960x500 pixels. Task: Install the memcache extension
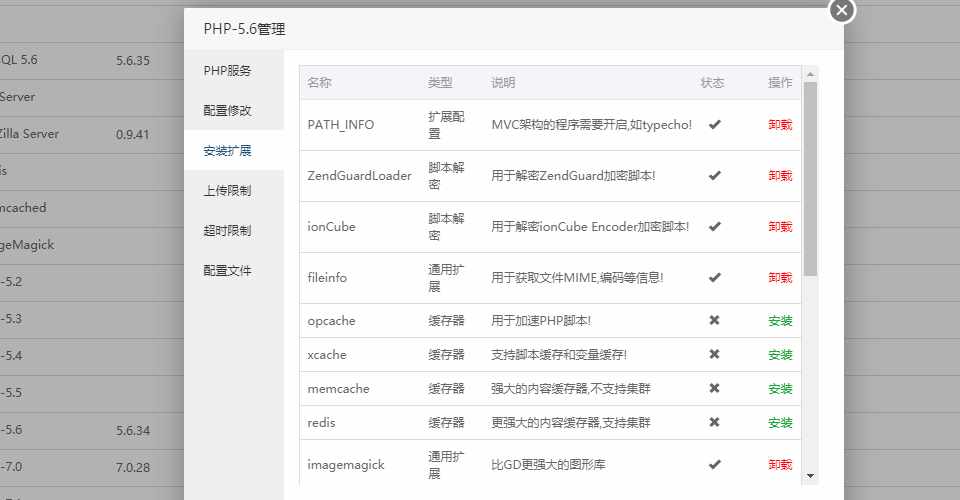780,389
